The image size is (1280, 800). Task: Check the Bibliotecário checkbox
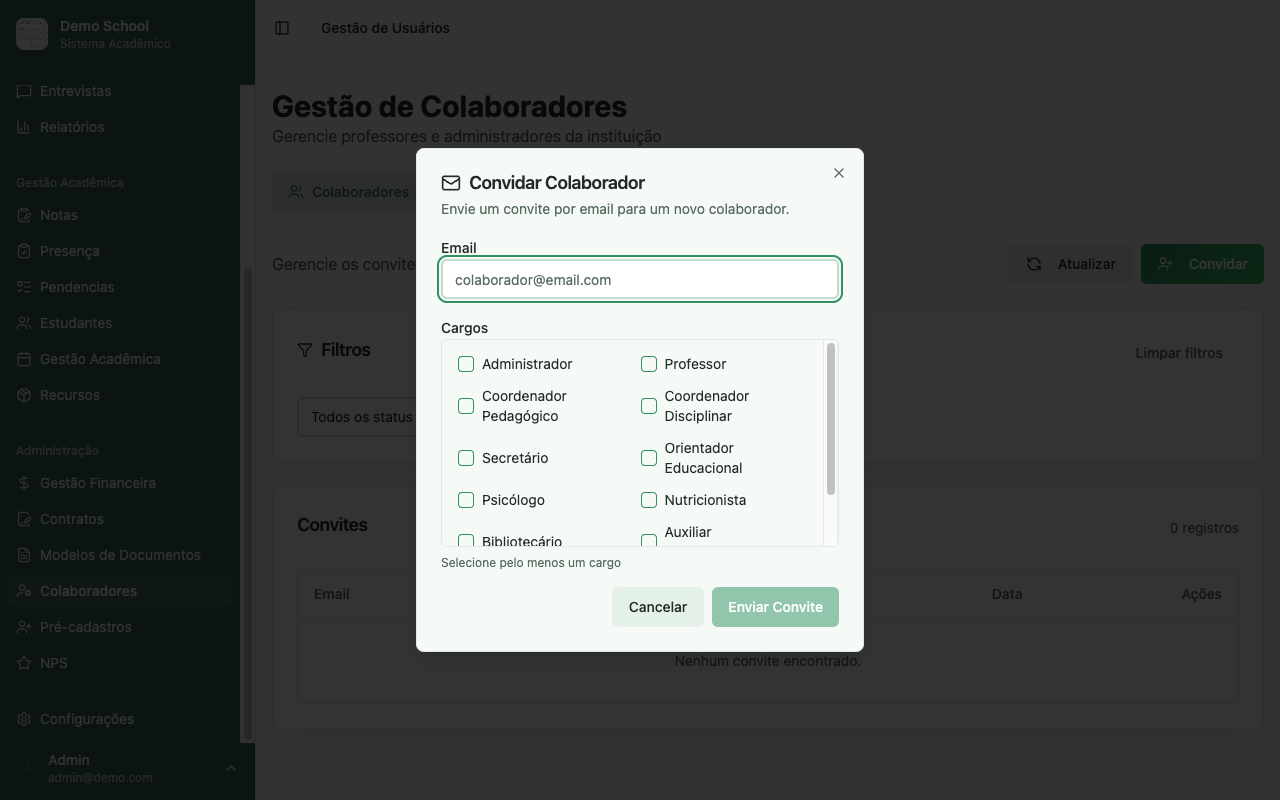click(x=466, y=541)
